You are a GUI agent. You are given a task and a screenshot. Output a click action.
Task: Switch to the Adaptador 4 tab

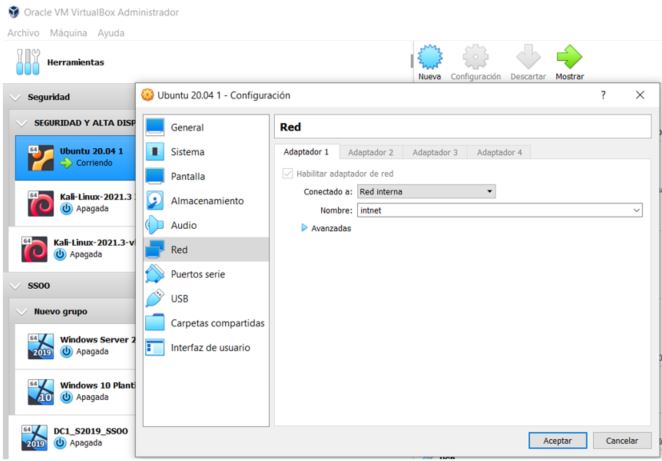tap(499, 152)
